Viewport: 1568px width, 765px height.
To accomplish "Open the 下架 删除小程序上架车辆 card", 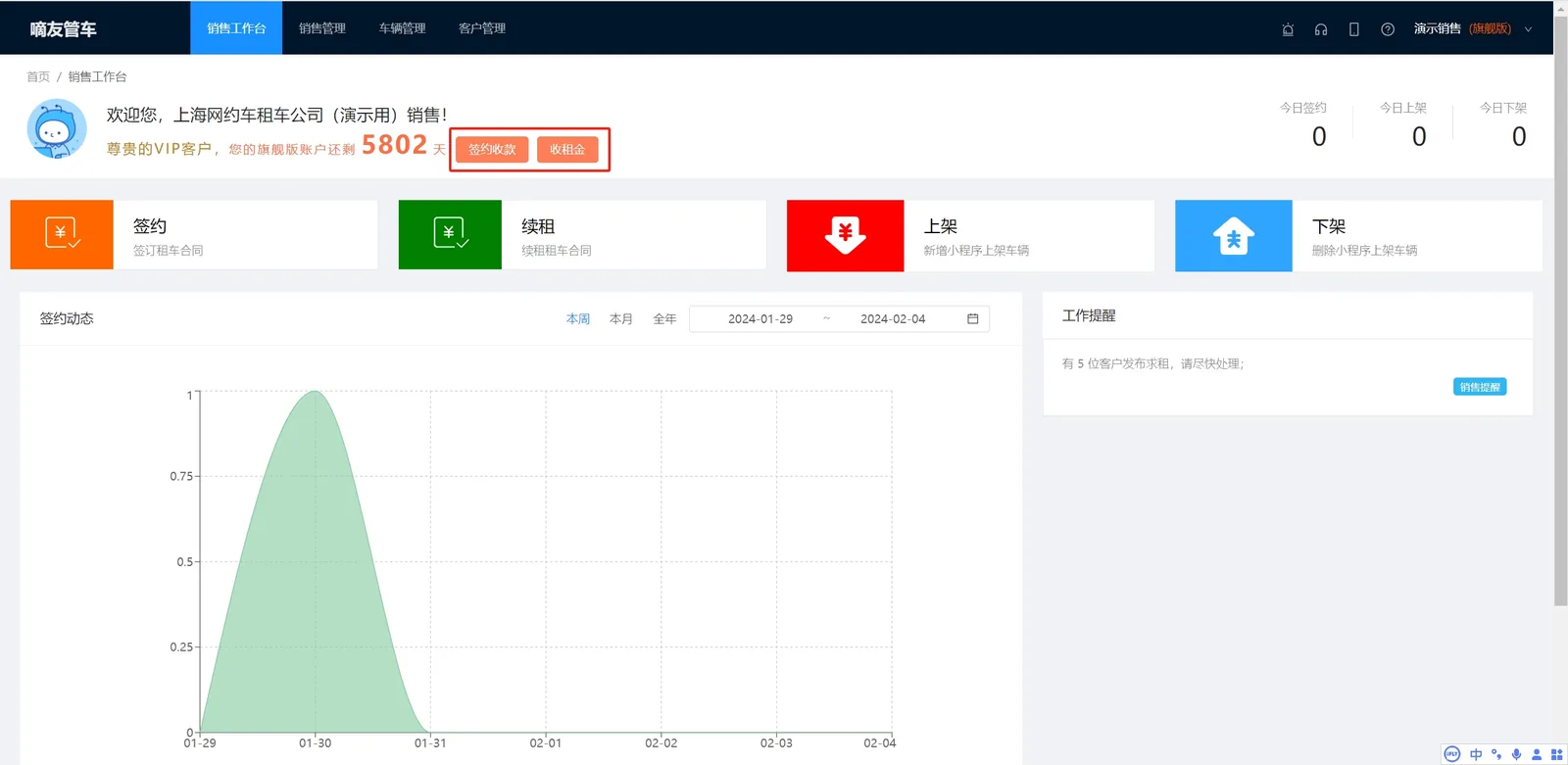I will (1358, 236).
